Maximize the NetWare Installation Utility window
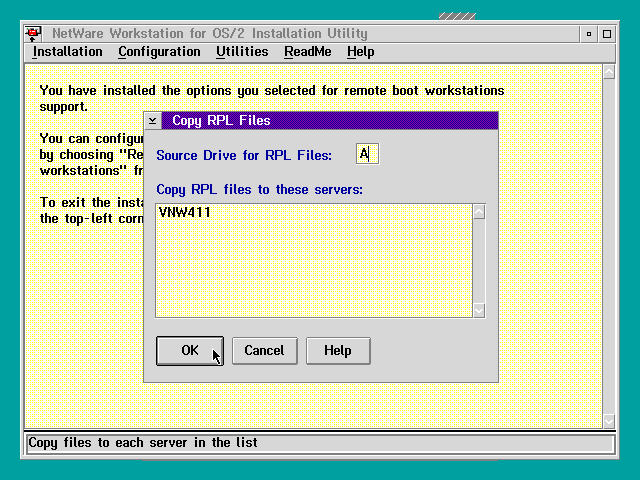The image size is (640, 480). [x=607, y=34]
